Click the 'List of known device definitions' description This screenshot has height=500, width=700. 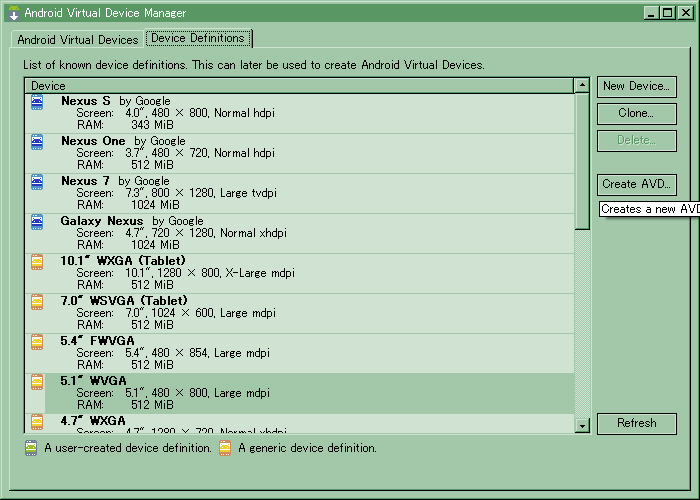254,65
